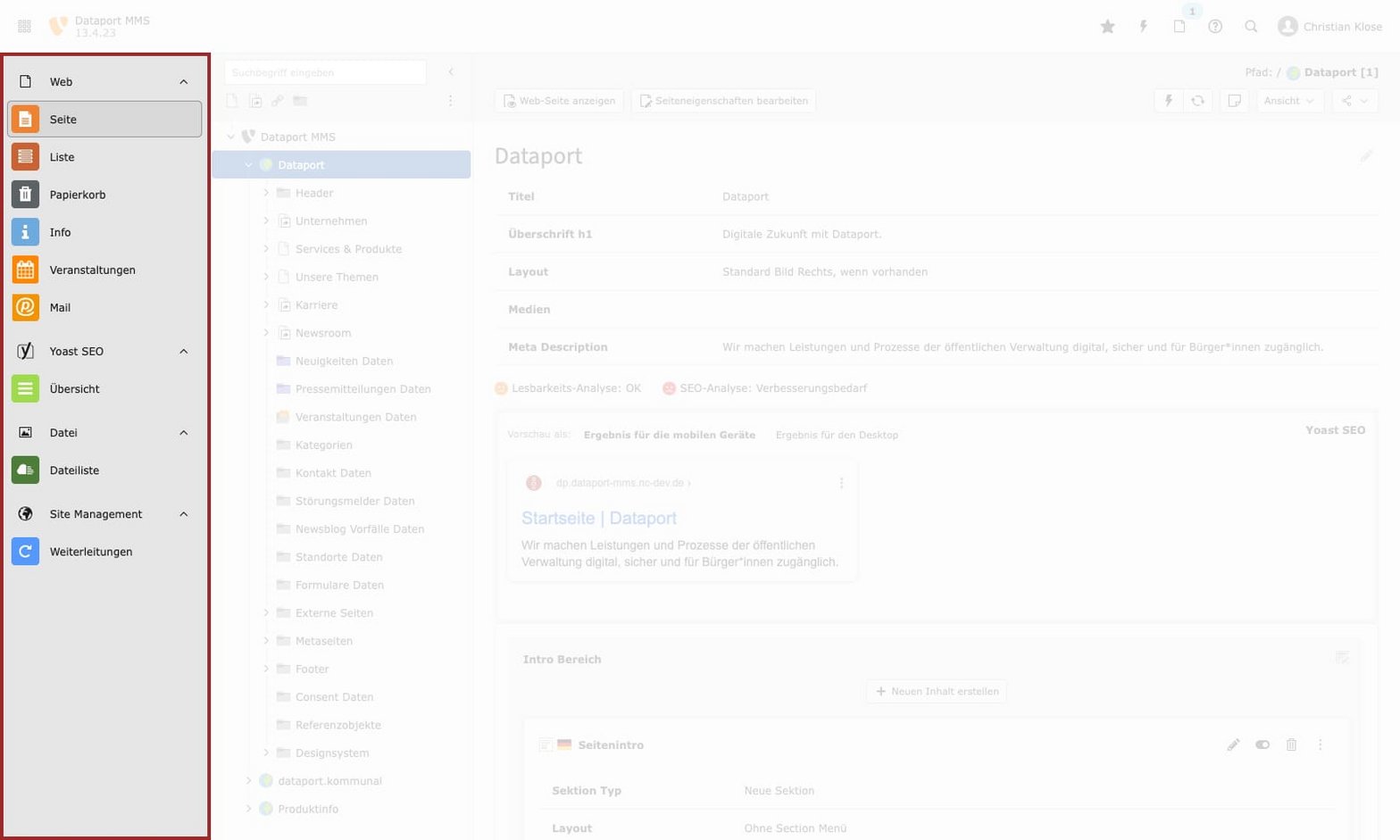Click the page tree search field
This screenshot has height=840, width=1400.
coord(325,73)
